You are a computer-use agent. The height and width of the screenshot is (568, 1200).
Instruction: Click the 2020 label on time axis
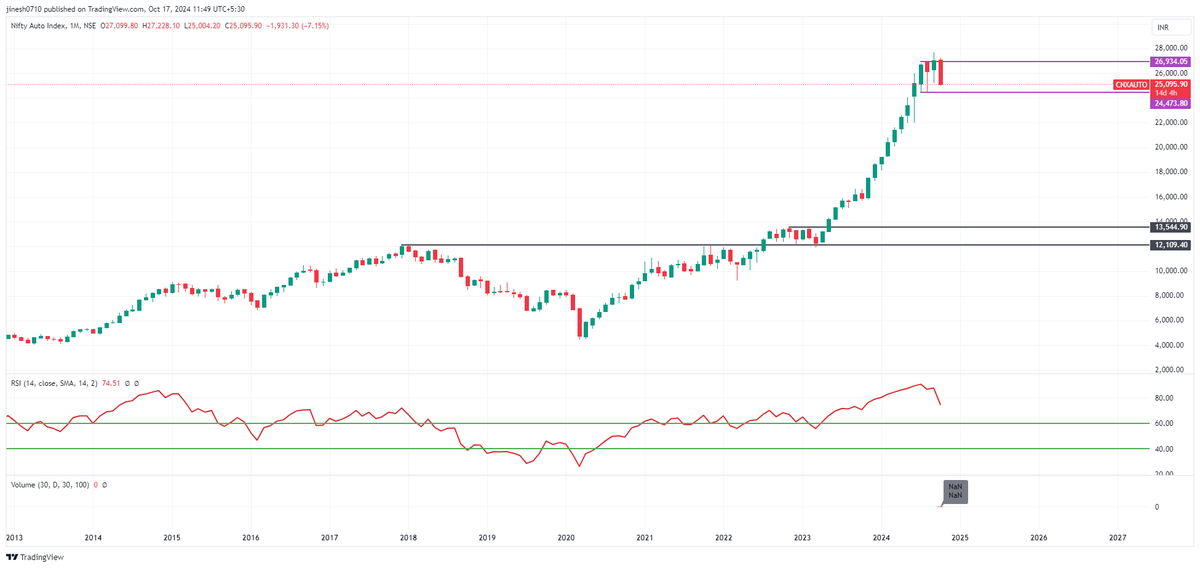click(566, 537)
